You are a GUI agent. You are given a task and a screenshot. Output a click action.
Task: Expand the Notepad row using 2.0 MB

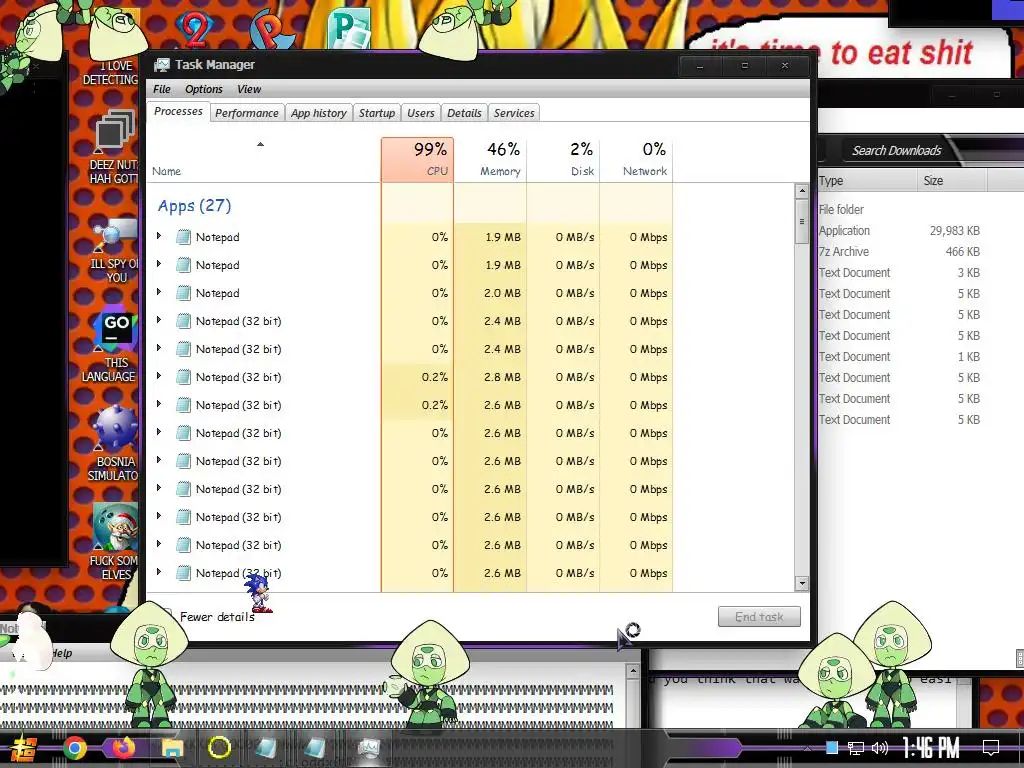[x=159, y=292]
